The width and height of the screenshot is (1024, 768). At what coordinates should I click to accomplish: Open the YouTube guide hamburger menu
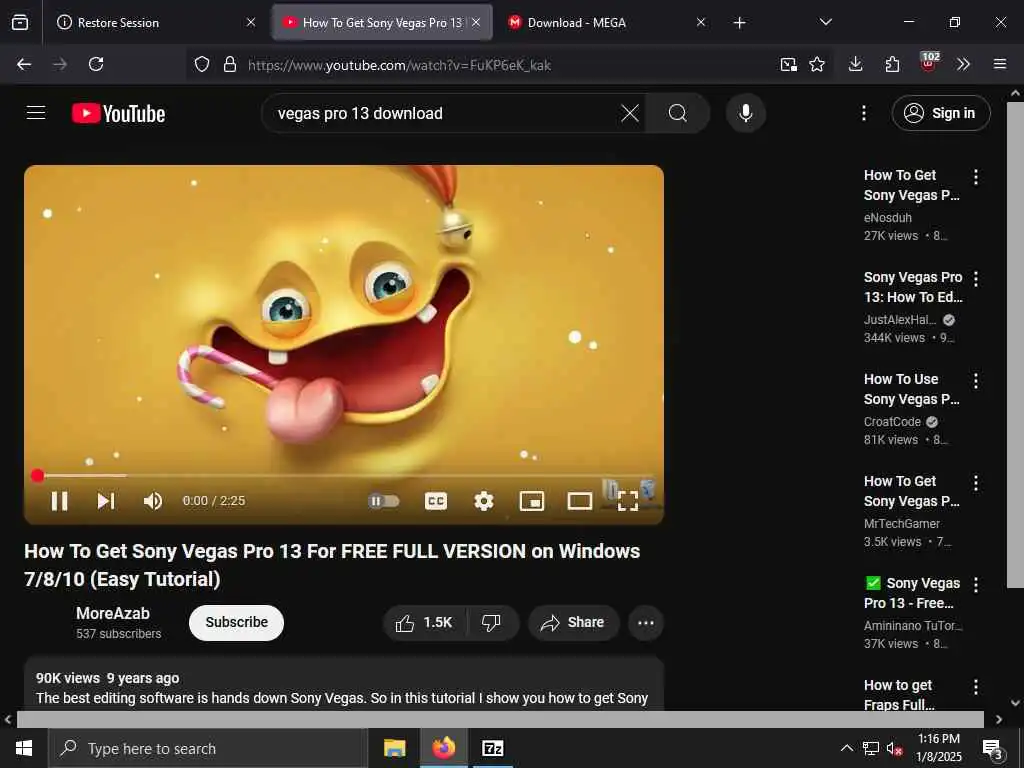36,113
